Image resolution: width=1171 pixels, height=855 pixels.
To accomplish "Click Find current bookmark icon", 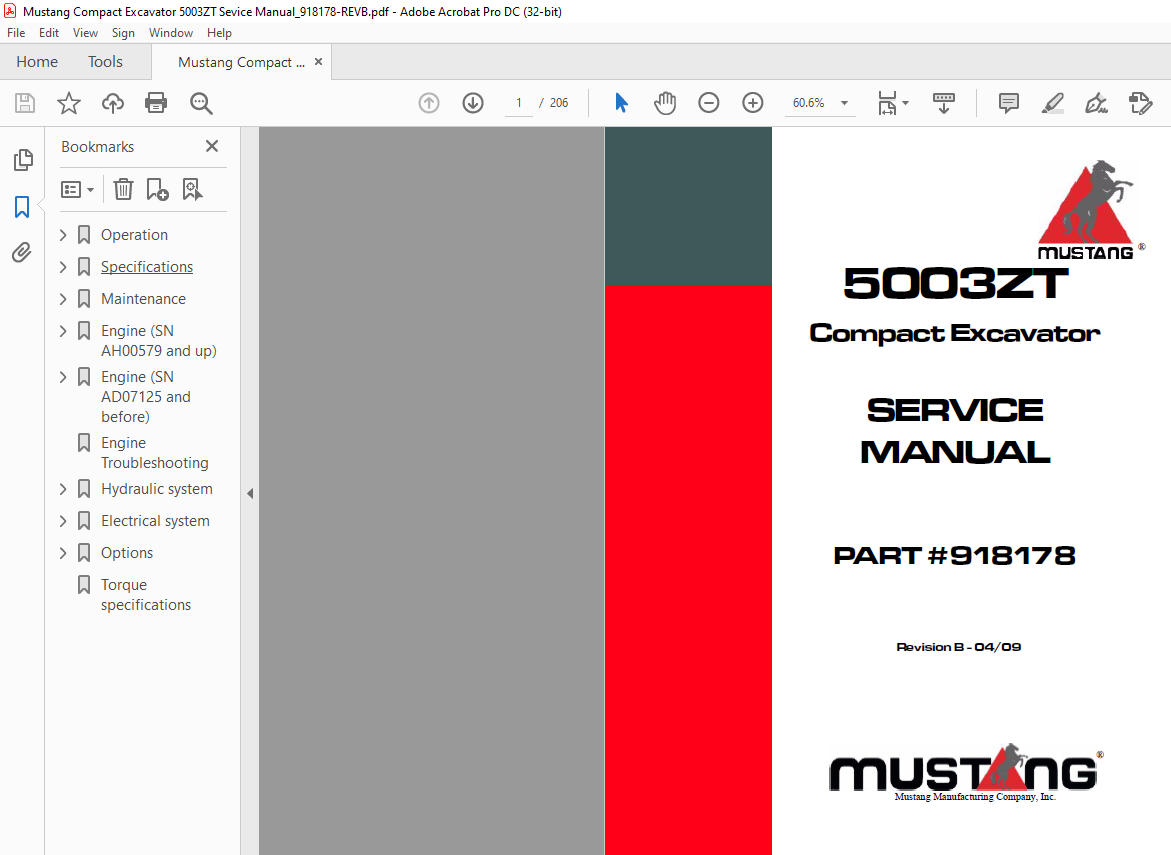I will point(192,190).
